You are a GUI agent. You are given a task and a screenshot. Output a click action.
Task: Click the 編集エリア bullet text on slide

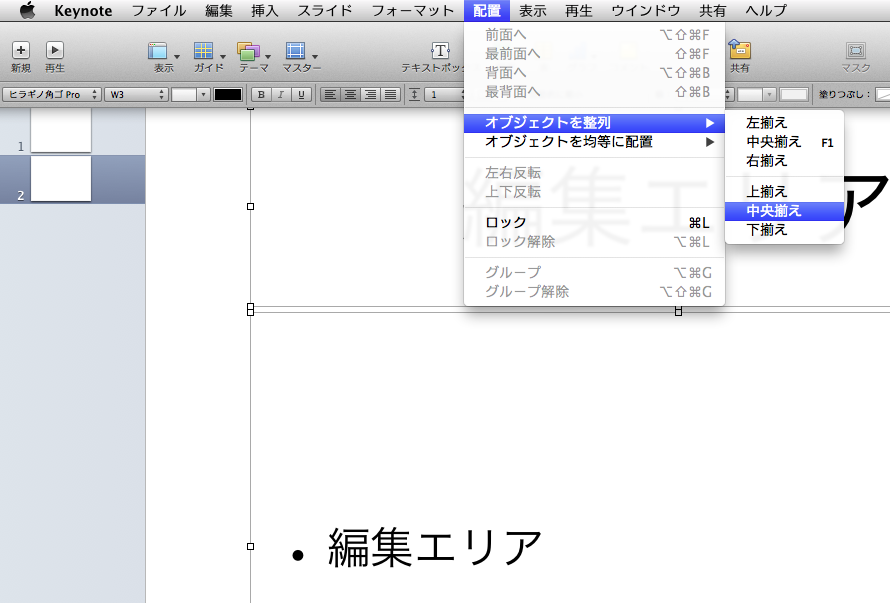pyautogui.click(x=435, y=547)
